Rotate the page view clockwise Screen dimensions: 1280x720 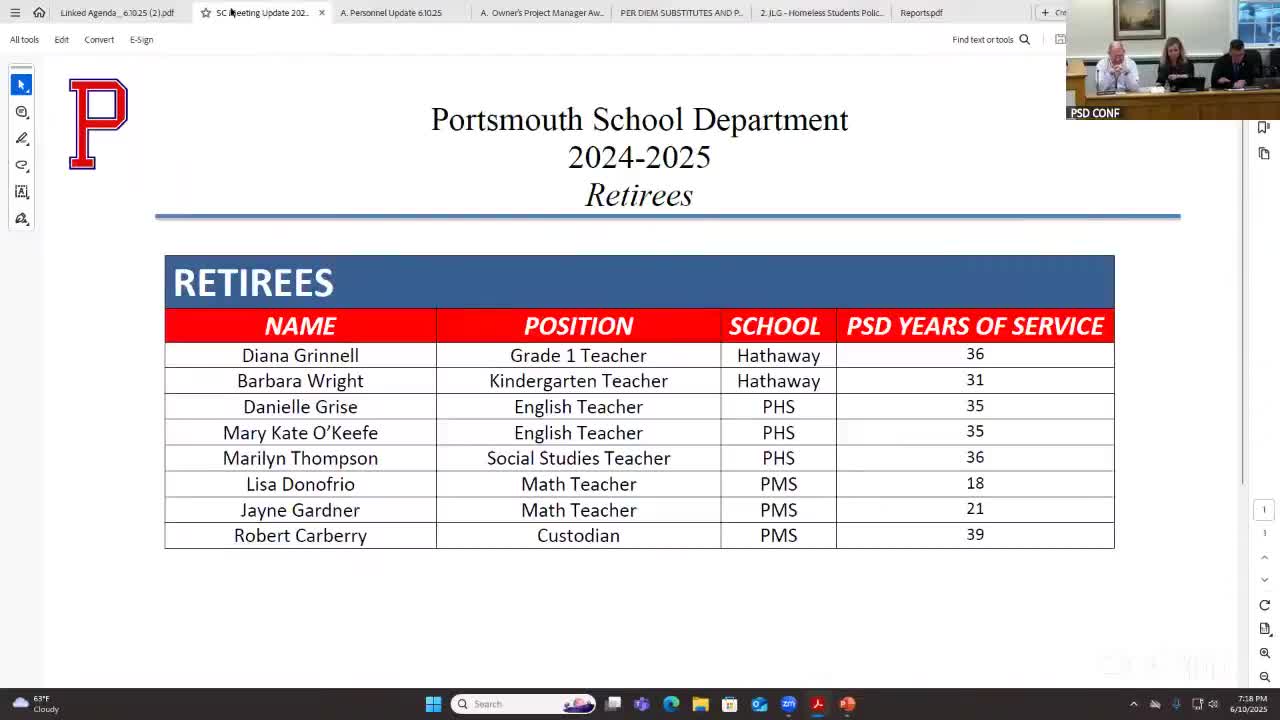[1264, 605]
